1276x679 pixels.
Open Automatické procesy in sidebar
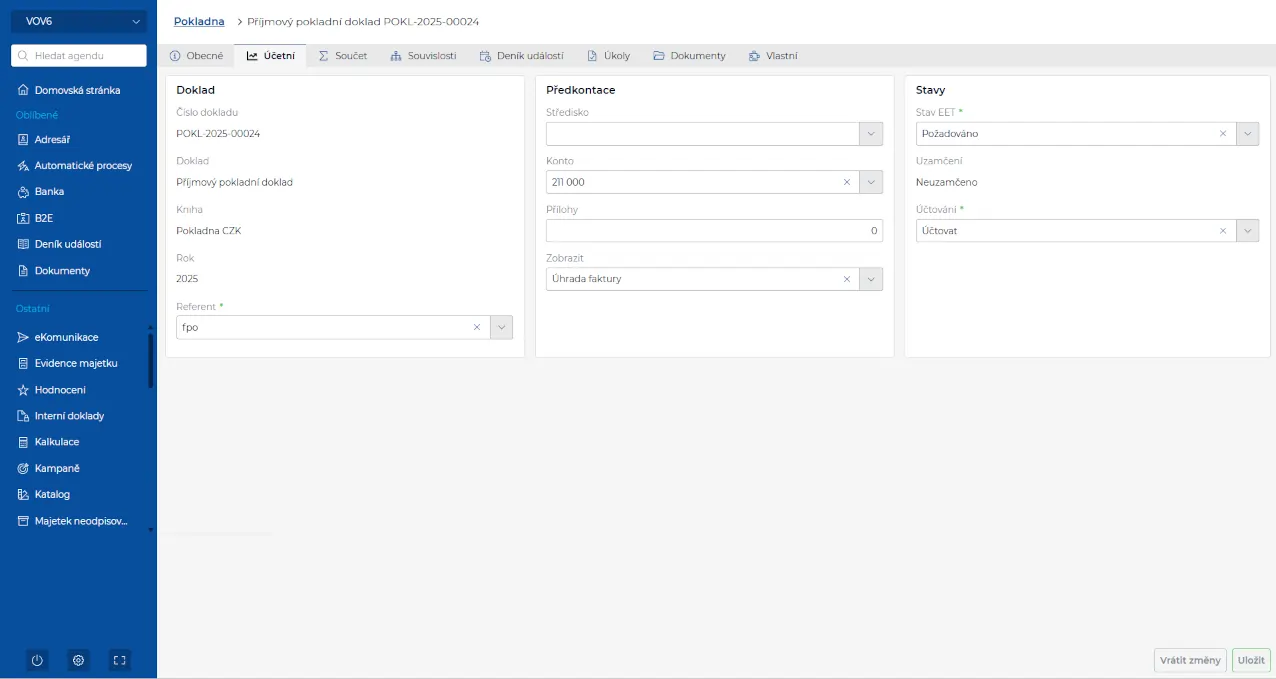click(x=82, y=166)
